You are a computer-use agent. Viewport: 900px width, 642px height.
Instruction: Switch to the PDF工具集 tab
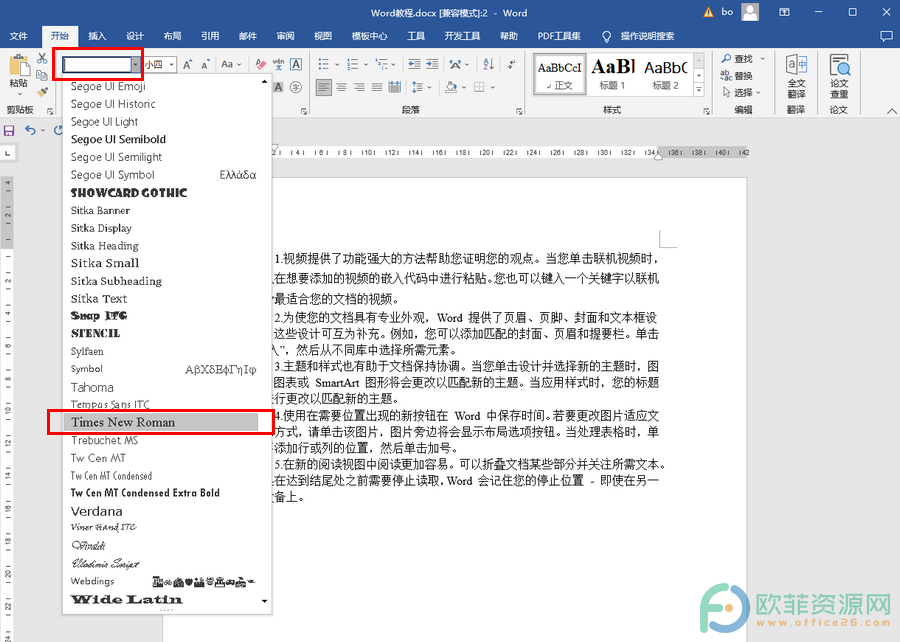point(559,36)
